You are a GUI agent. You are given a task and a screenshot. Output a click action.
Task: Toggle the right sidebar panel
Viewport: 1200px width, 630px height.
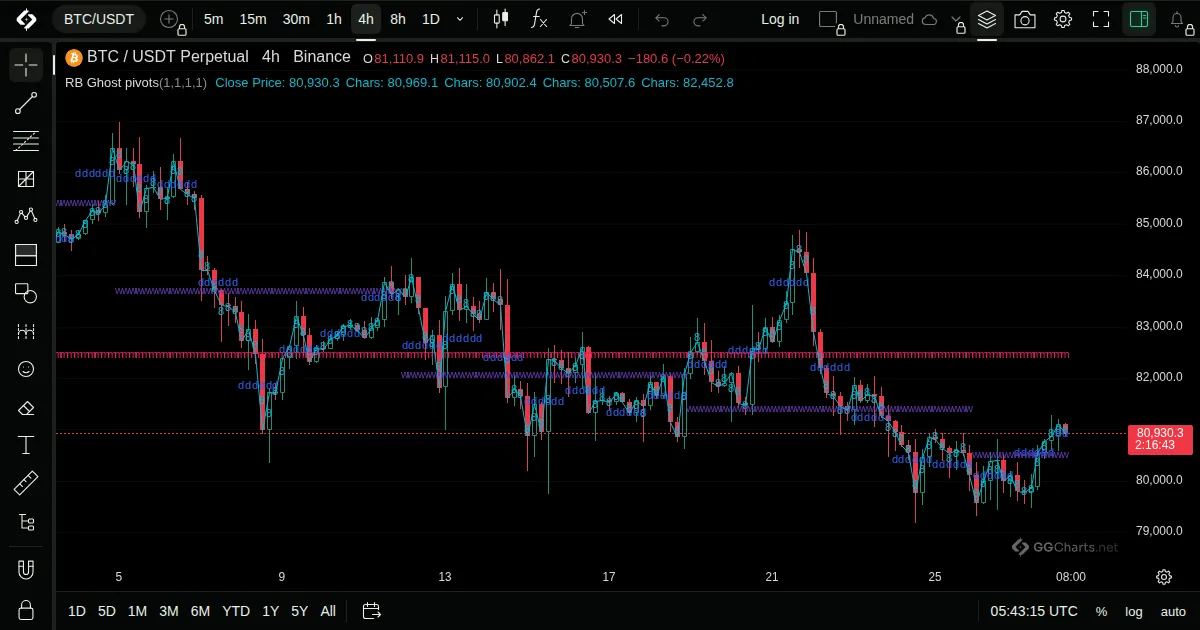coord(1137,19)
